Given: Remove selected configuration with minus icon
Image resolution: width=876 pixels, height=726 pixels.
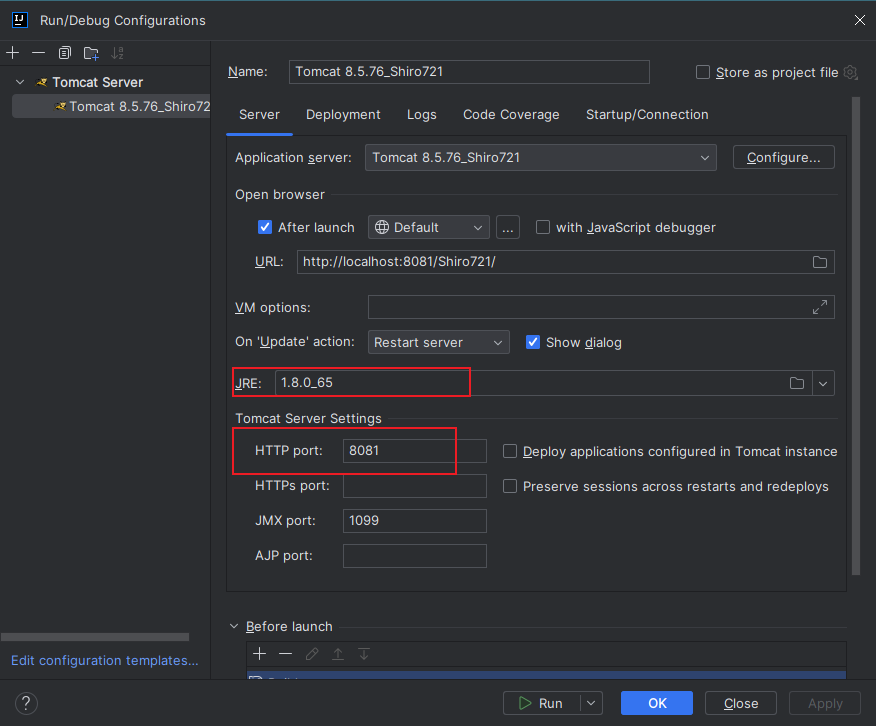Looking at the screenshot, I should click(x=38, y=53).
